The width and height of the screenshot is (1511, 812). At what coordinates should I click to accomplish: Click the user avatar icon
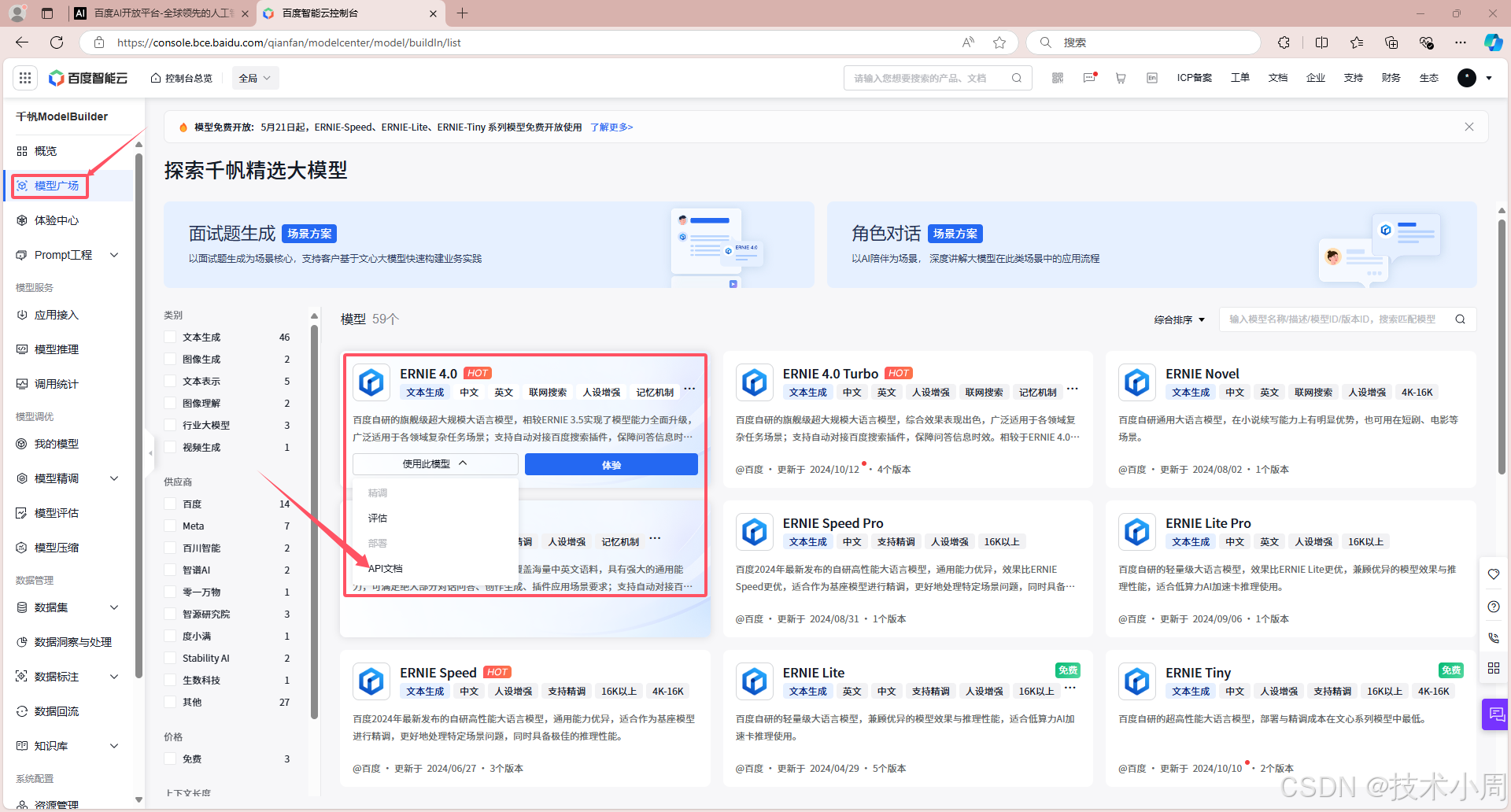tap(1467, 78)
